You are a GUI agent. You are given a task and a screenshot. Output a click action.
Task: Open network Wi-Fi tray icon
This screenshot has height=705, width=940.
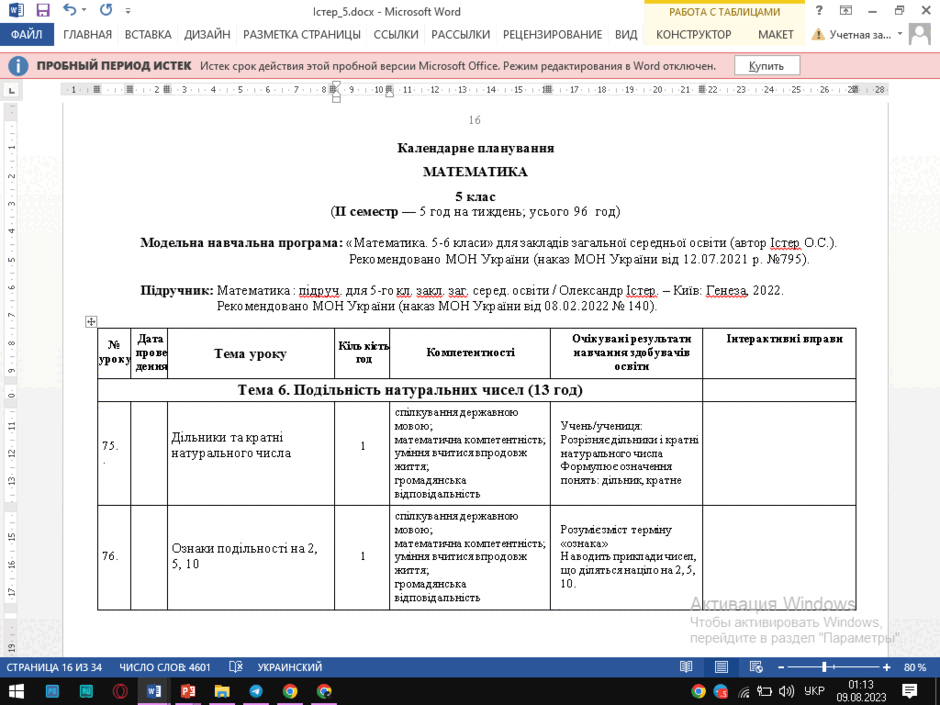click(x=744, y=692)
